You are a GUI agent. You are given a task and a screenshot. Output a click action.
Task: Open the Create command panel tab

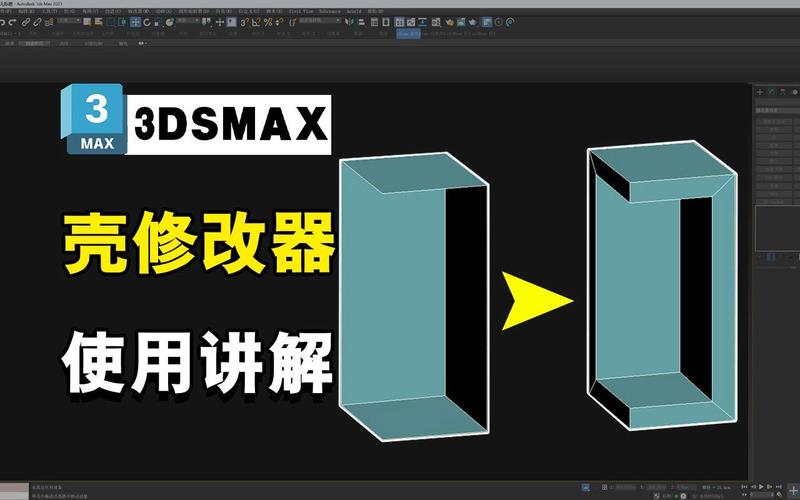tap(760, 92)
